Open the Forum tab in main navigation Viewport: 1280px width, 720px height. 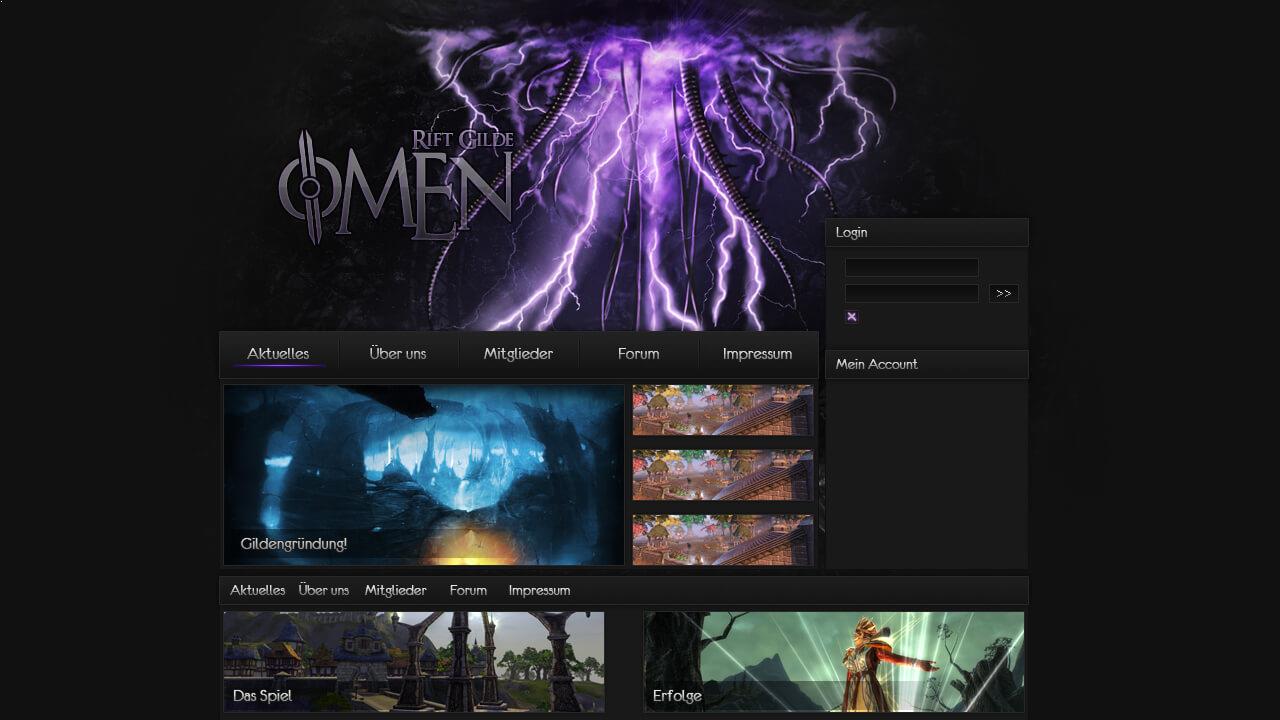(x=638, y=354)
